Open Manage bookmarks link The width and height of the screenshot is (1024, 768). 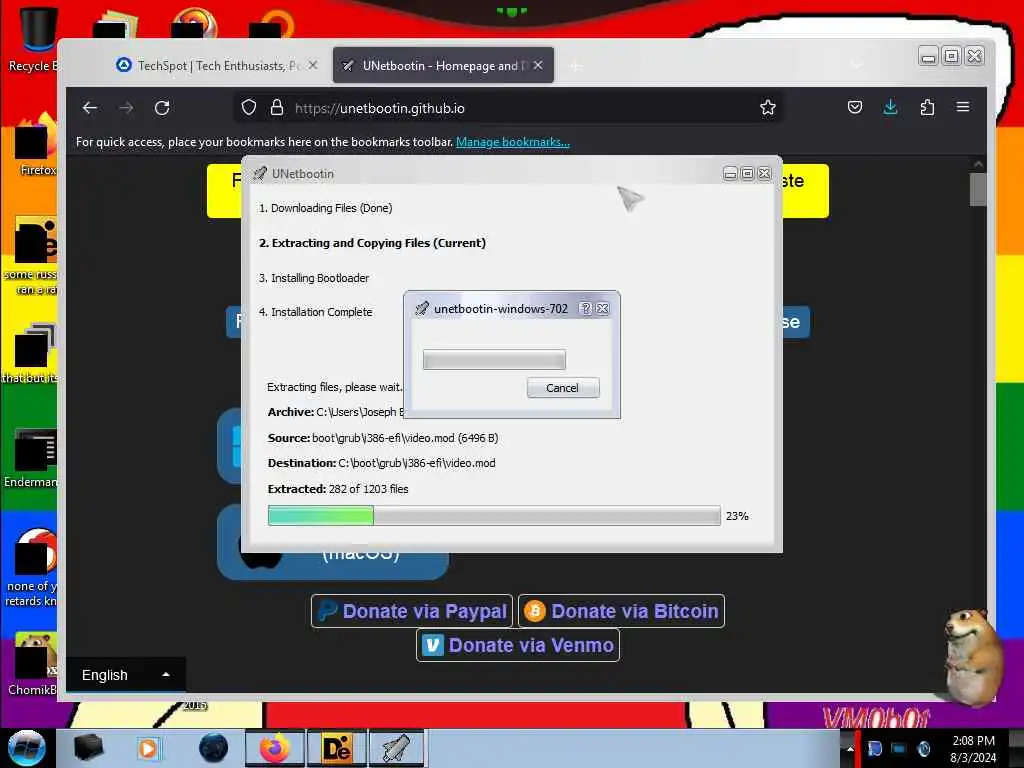point(513,142)
